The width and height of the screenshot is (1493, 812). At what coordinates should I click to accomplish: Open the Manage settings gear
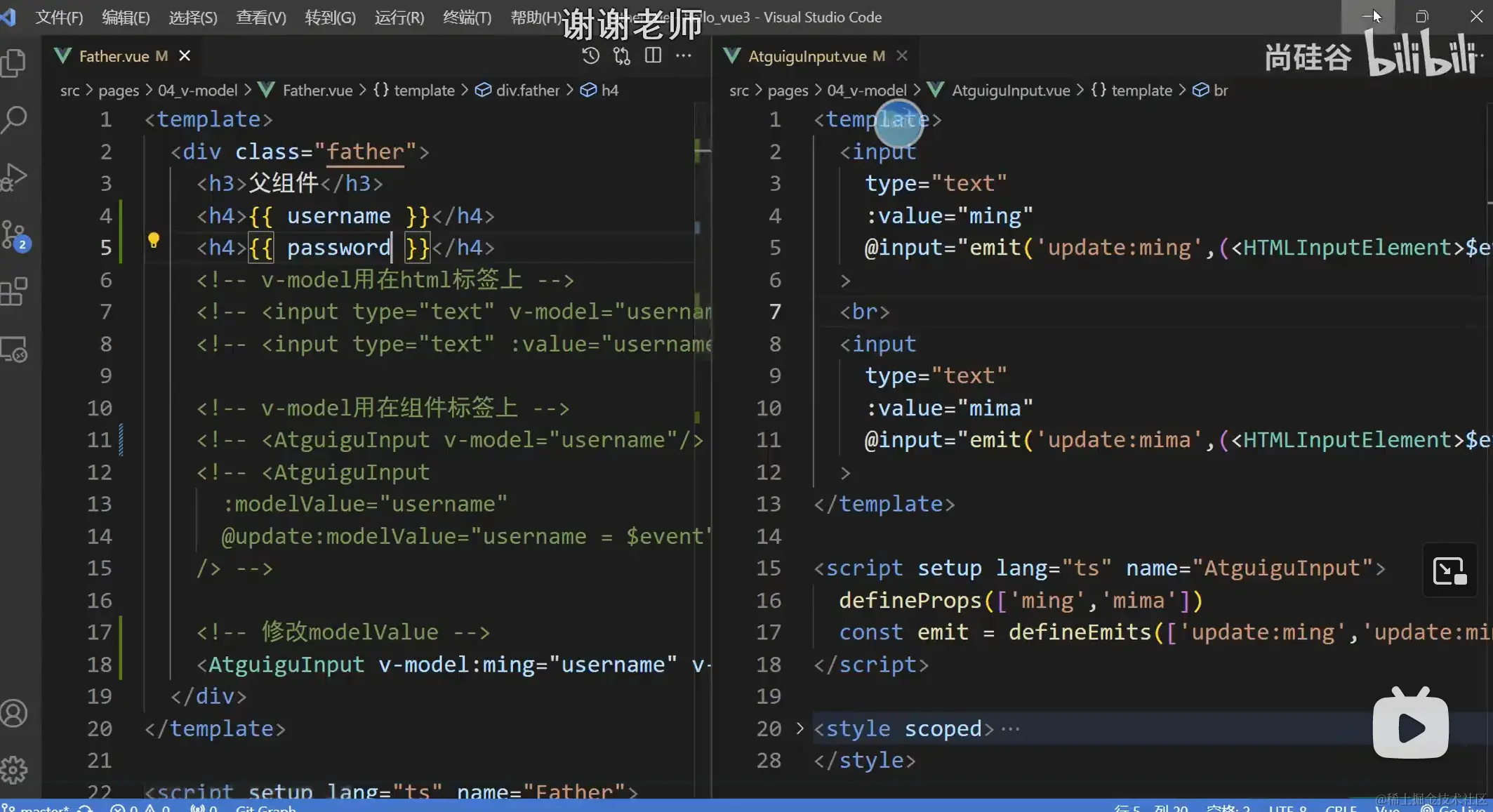pyautogui.click(x=14, y=770)
